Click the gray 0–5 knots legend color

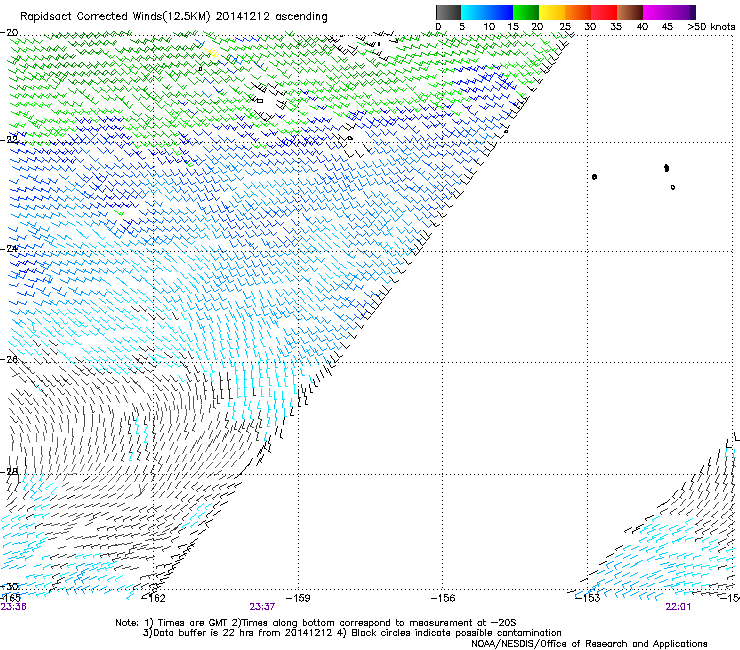448,12
